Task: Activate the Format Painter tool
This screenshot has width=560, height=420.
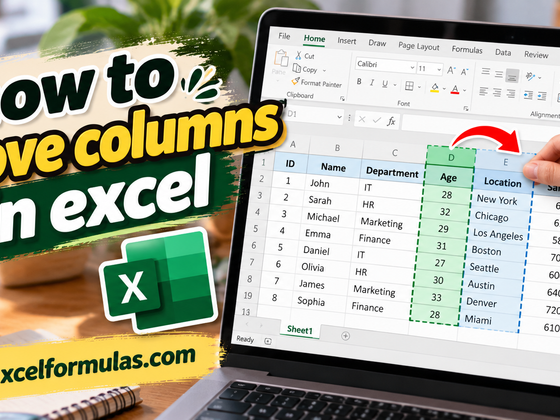Action: (x=316, y=83)
